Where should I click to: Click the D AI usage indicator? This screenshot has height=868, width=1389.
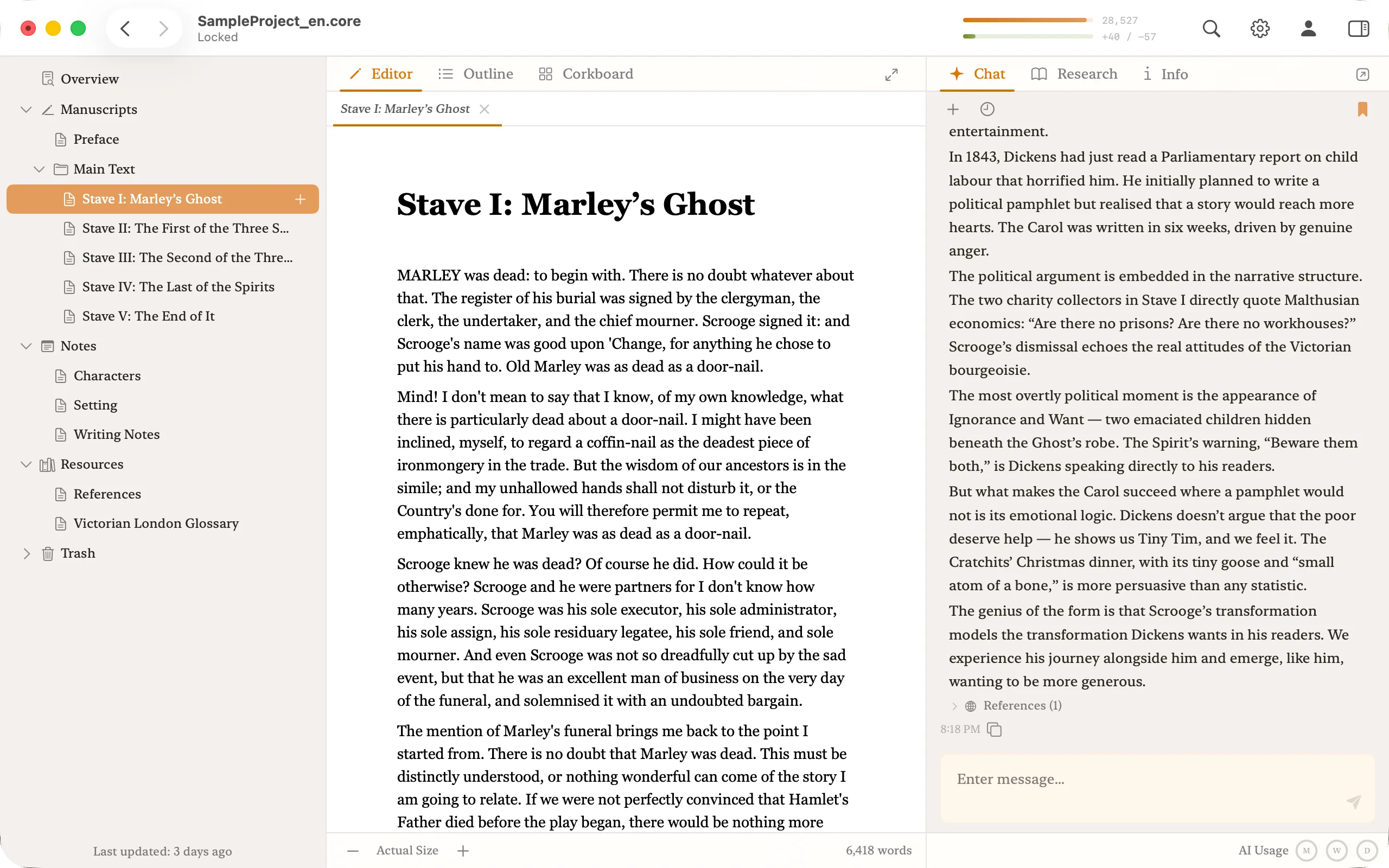[1367, 851]
